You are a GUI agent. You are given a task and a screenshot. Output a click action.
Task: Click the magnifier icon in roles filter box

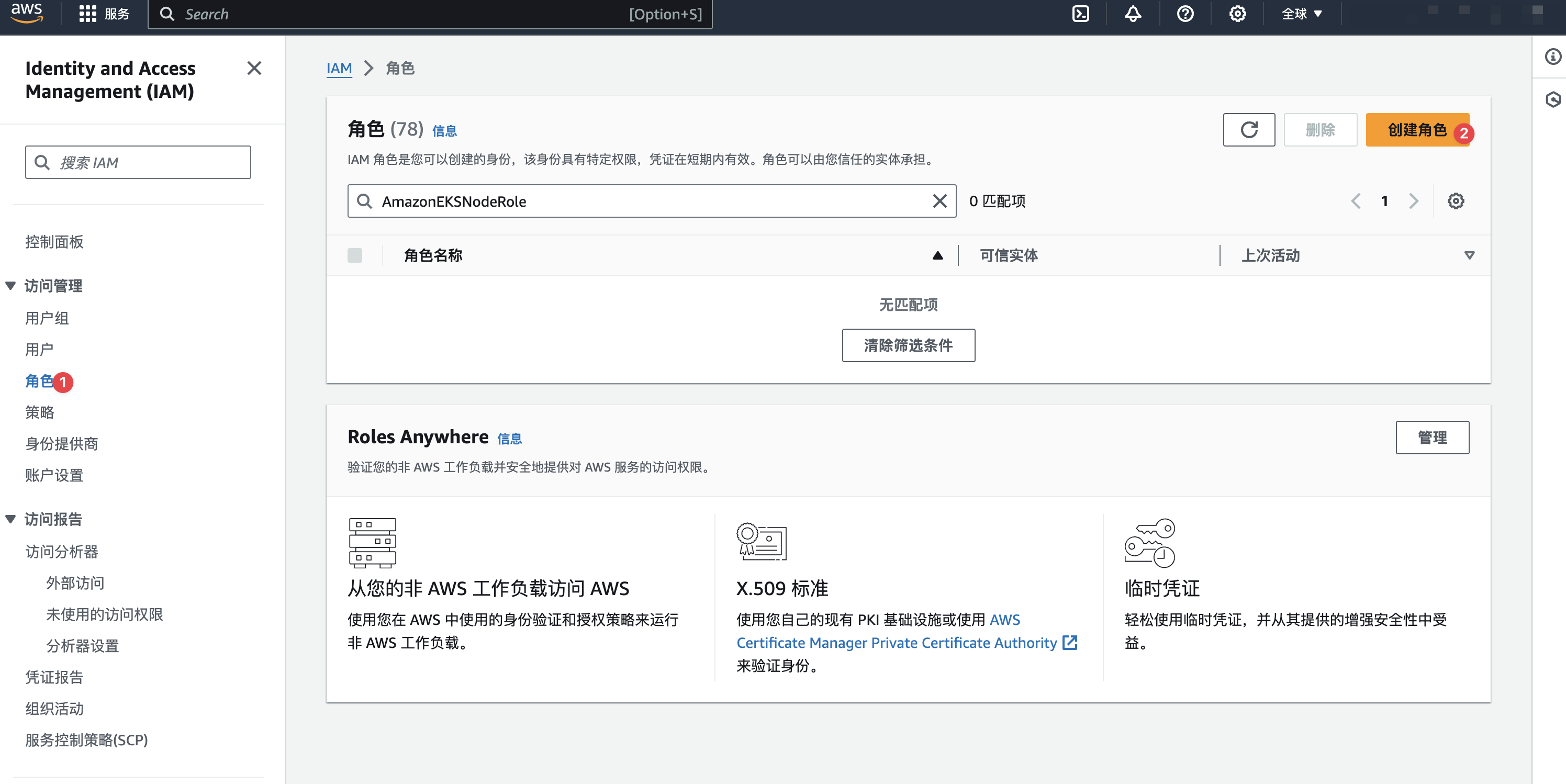(x=364, y=201)
